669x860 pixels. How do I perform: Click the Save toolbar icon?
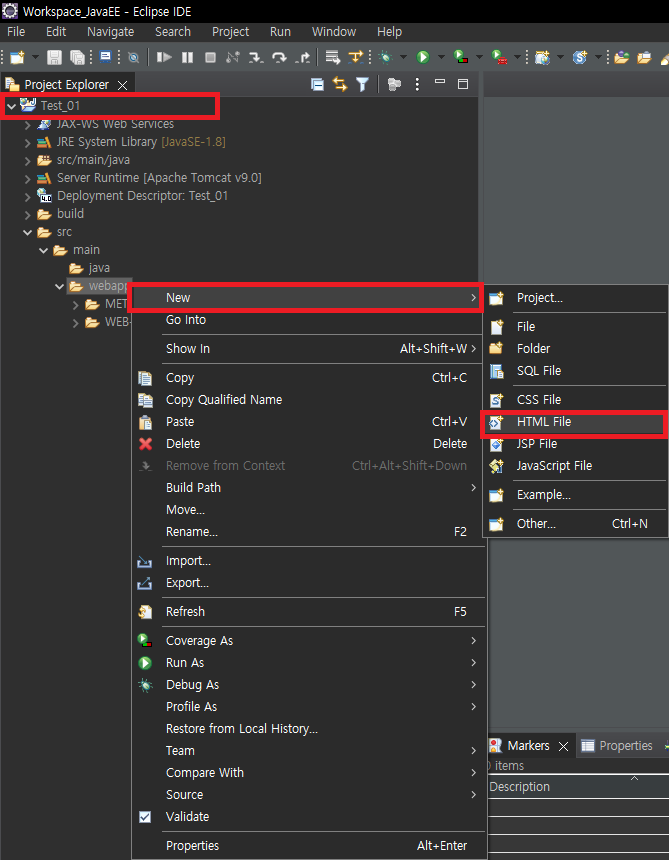[54, 57]
